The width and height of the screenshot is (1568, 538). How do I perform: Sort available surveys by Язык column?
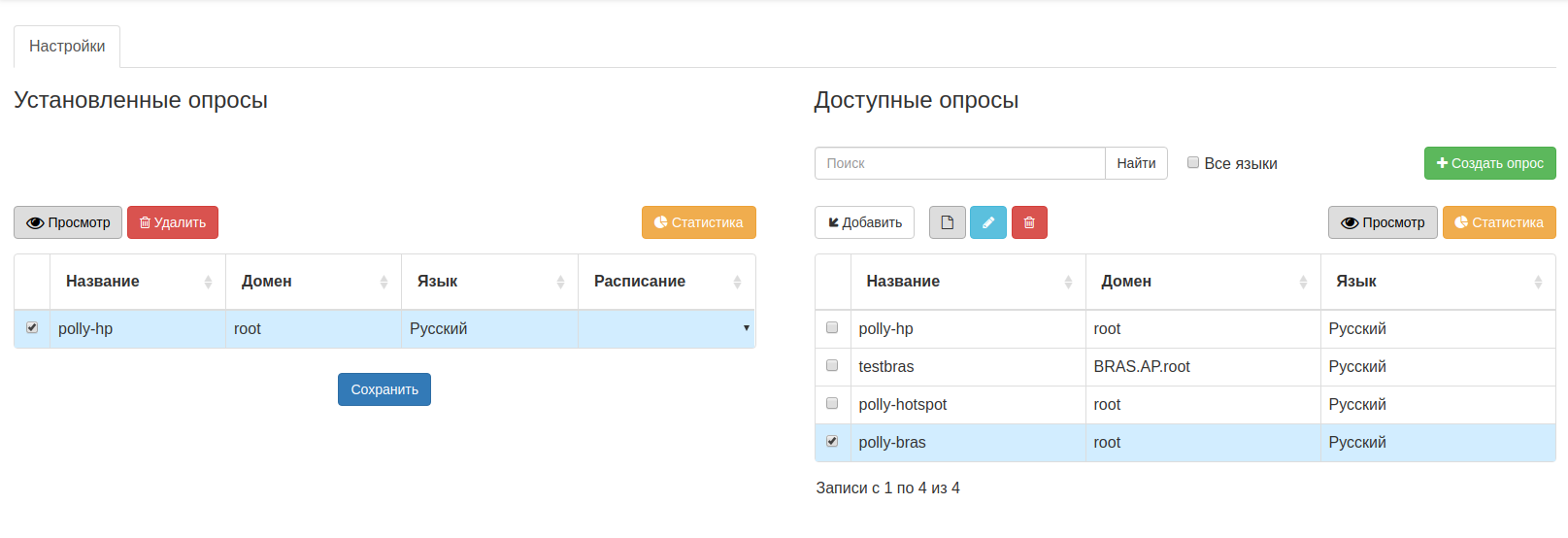[x=1438, y=282]
